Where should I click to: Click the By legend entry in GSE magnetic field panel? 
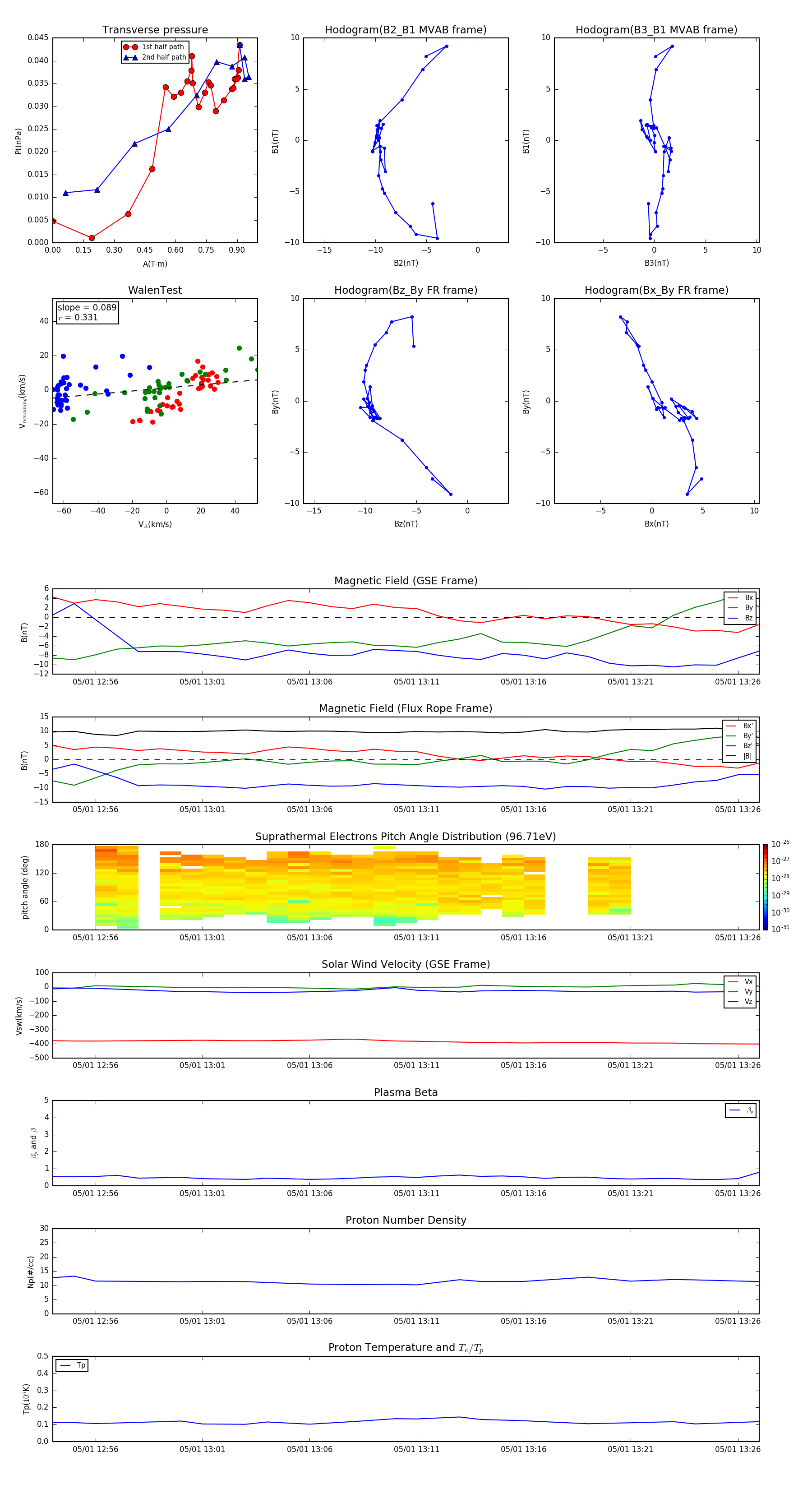741,607
